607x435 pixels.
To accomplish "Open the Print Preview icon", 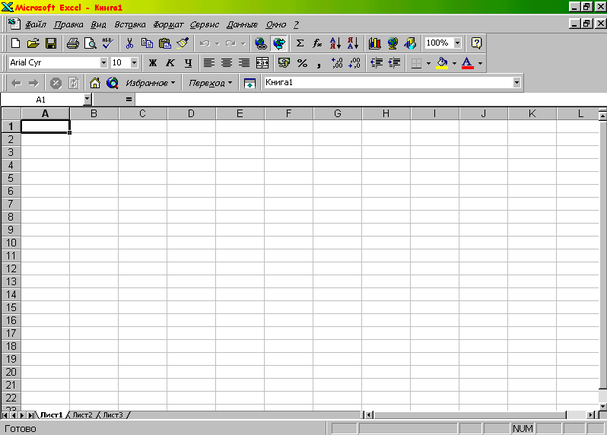I will 90,43.
